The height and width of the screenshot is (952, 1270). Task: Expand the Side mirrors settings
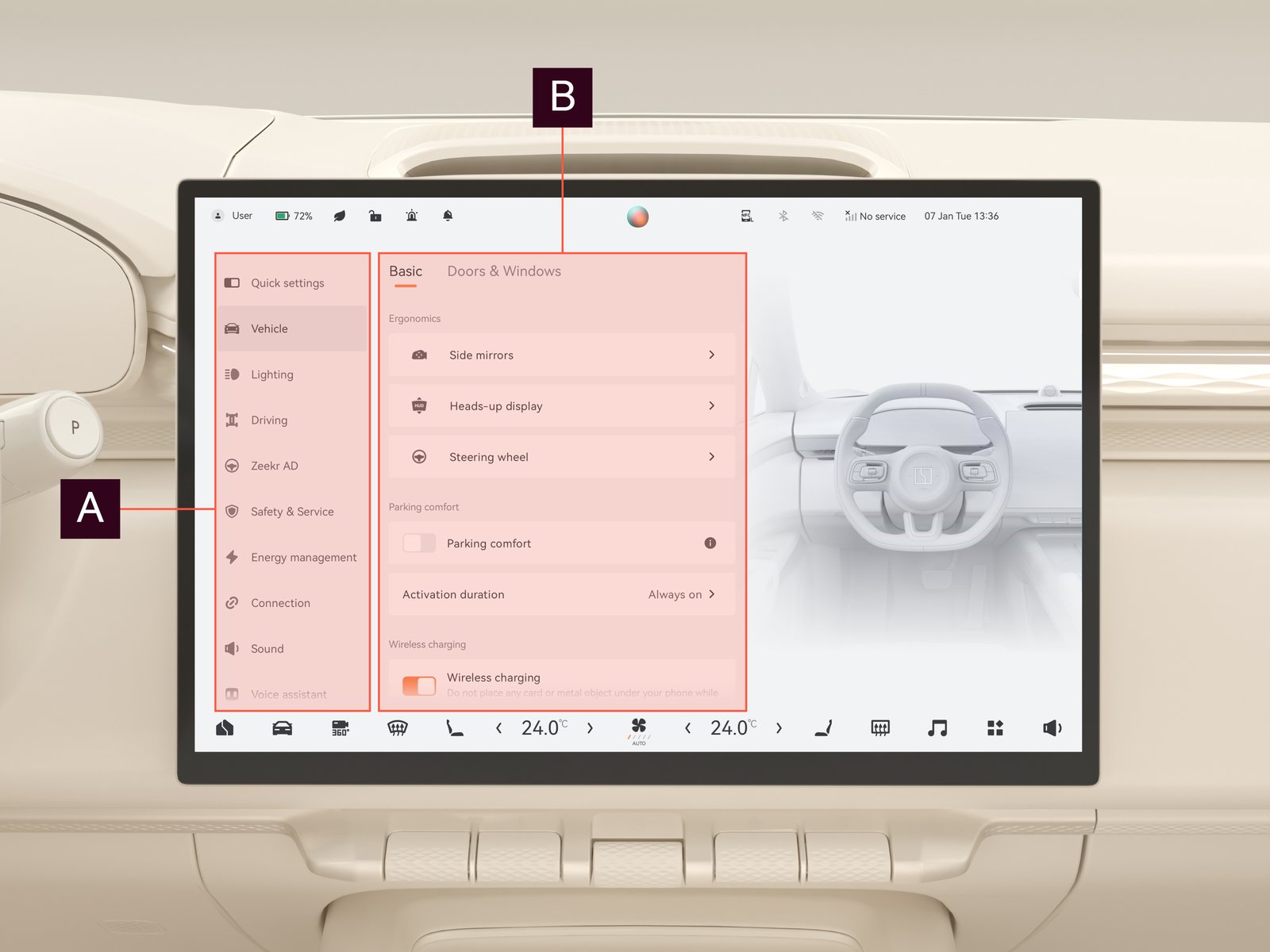[x=561, y=355]
